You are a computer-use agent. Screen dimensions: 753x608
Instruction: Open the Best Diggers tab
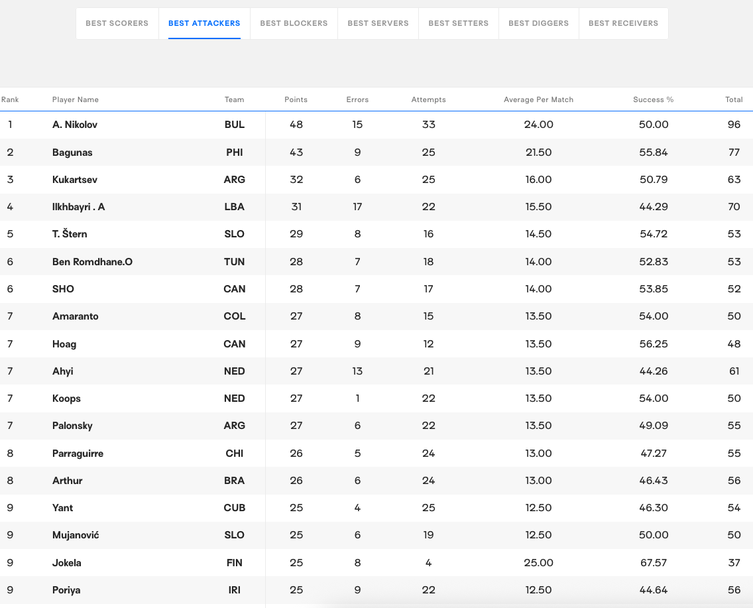(538, 23)
